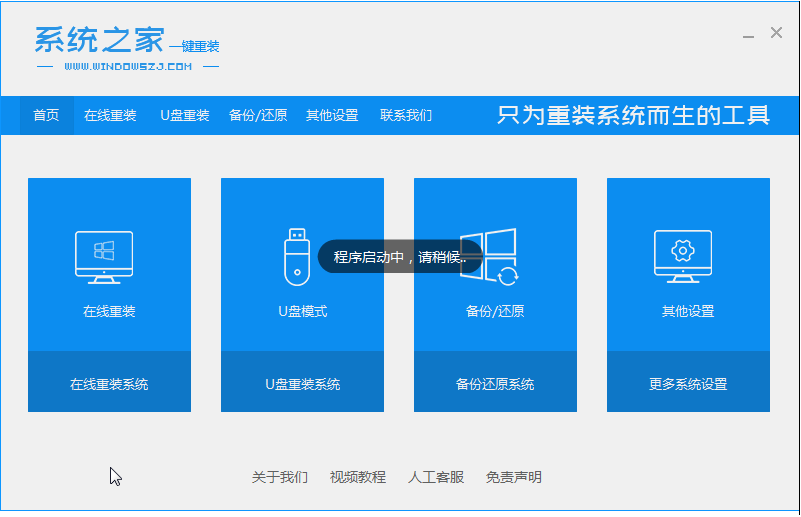Click the online reinstall monitor icon

click(104, 257)
